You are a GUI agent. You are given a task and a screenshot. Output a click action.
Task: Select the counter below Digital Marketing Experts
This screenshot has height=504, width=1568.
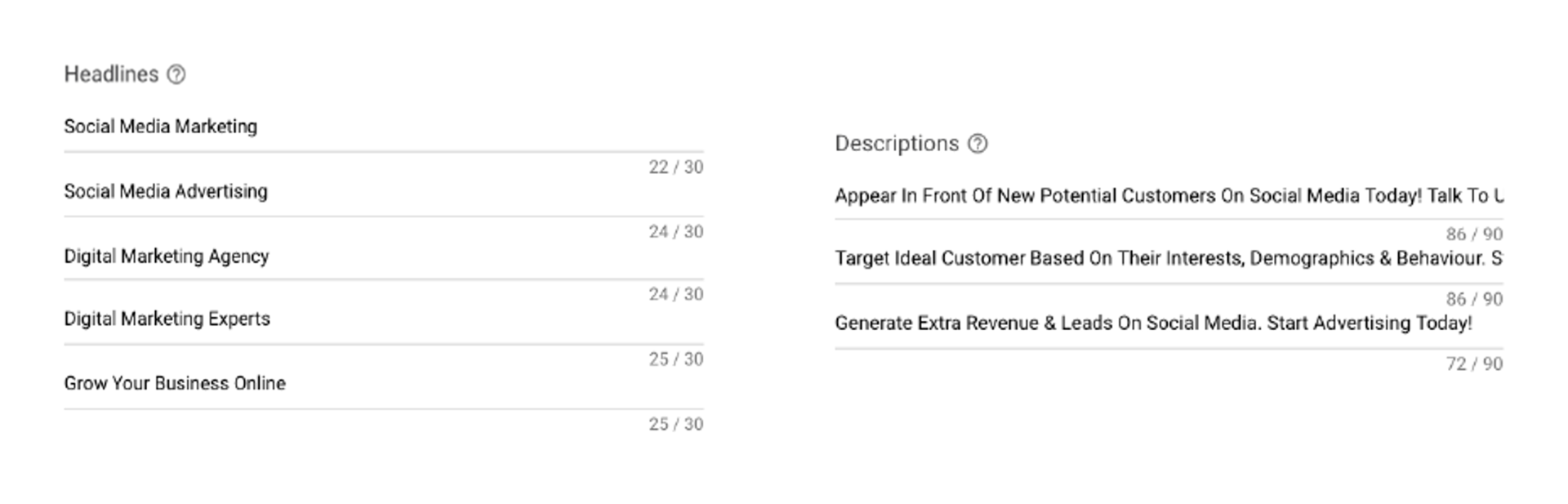pos(675,359)
